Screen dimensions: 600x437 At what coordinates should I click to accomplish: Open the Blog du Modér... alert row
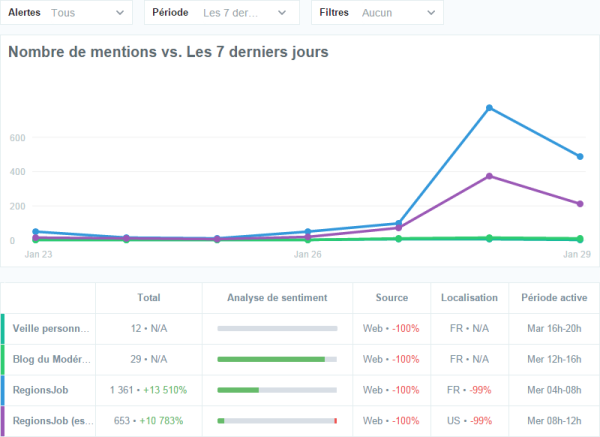pos(52,359)
